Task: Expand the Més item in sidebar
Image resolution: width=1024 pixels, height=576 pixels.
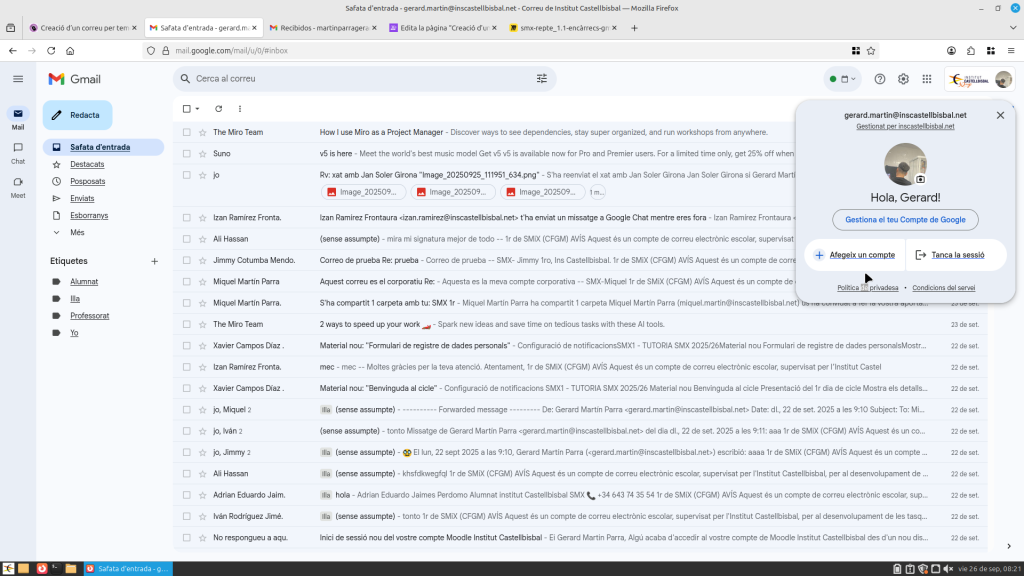Action: (x=77, y=232)
